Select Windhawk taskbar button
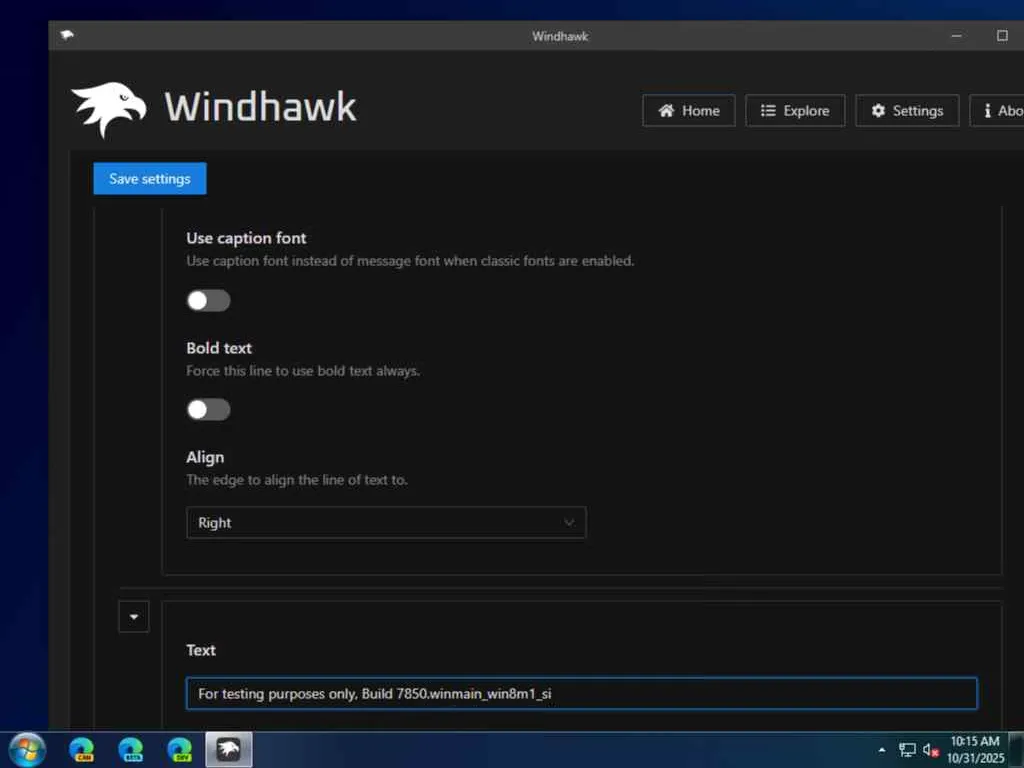This screenshot has height=768, width=1024. point(229,750)
